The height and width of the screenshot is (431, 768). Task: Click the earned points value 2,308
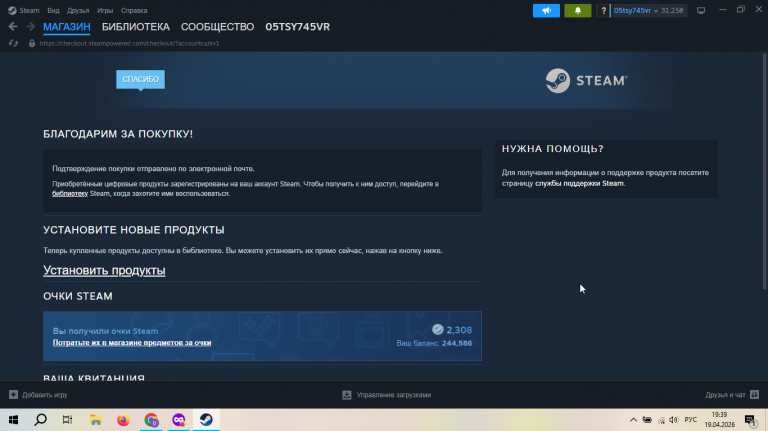click(459, 330)
